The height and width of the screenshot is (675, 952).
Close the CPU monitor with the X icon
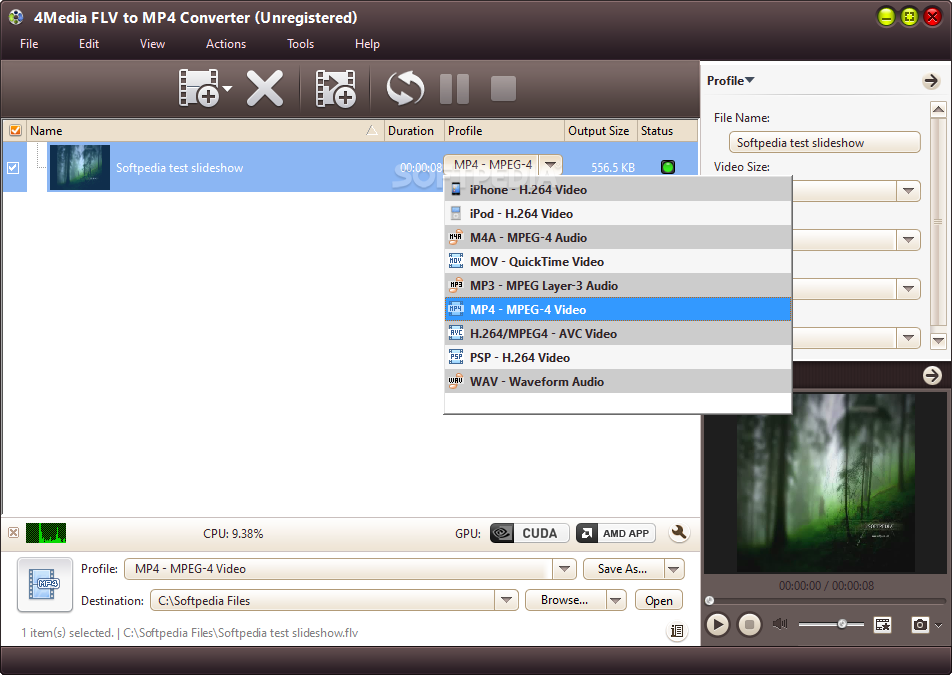[13, 533]
